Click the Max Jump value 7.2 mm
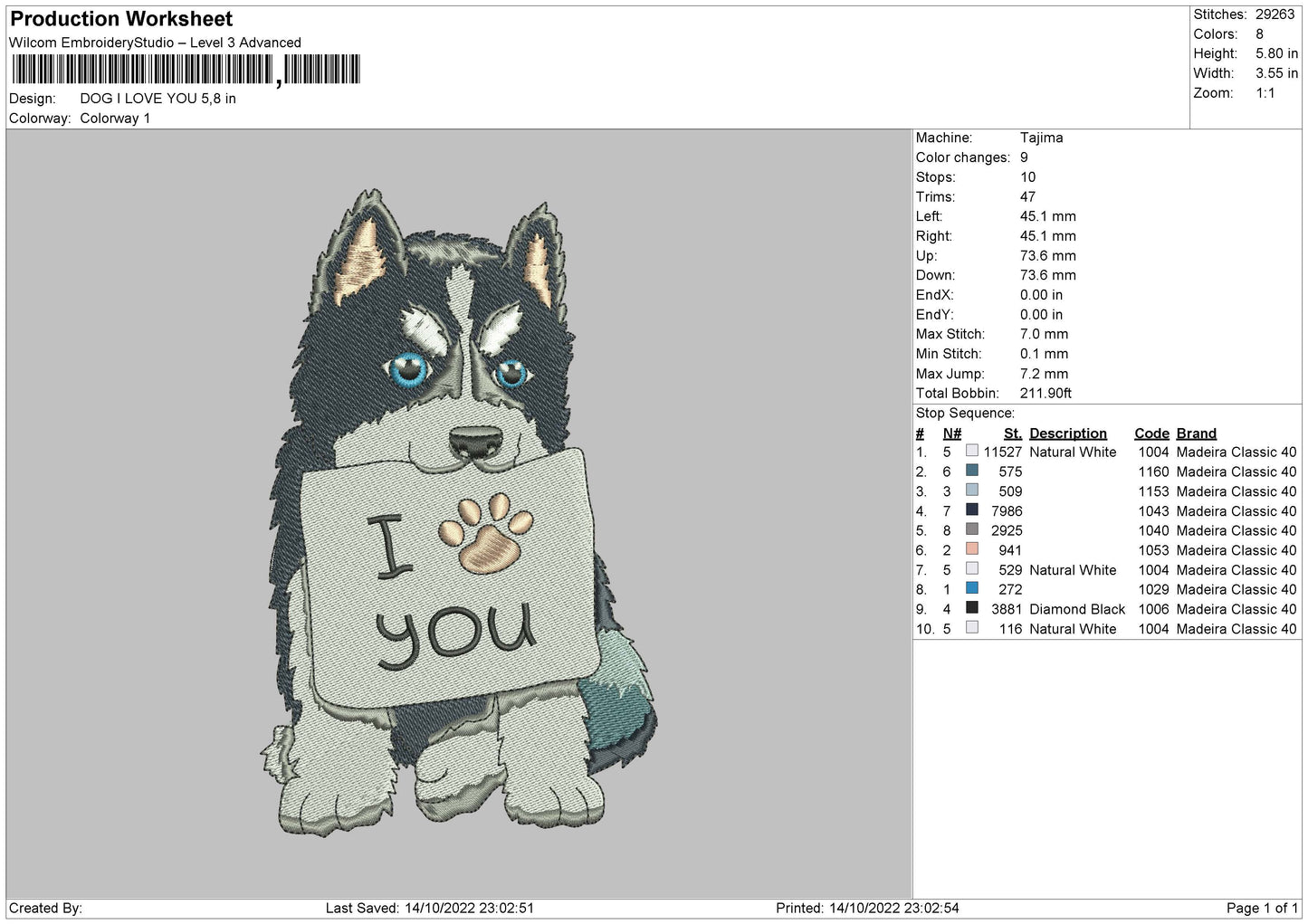This screenshot has width=1308, height=924. point(1045,374)
